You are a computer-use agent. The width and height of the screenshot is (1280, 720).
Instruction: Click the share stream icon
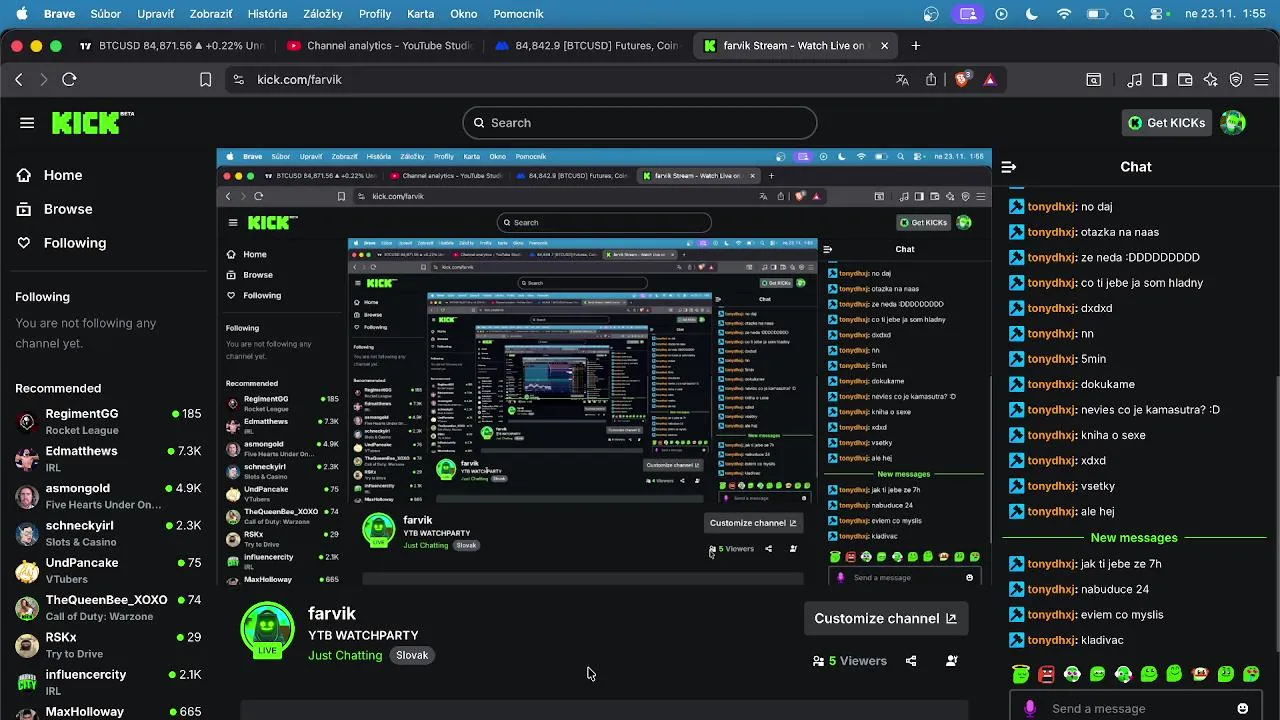911,661
